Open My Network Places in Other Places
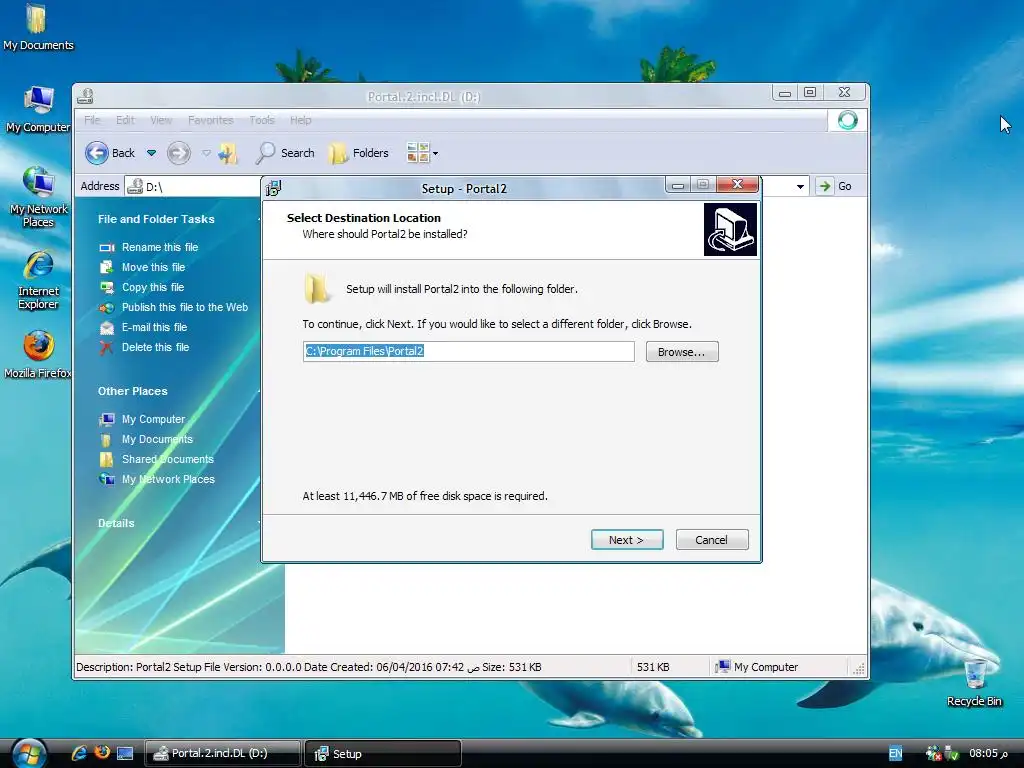The image size is (1024, 768). click(168, 479)
